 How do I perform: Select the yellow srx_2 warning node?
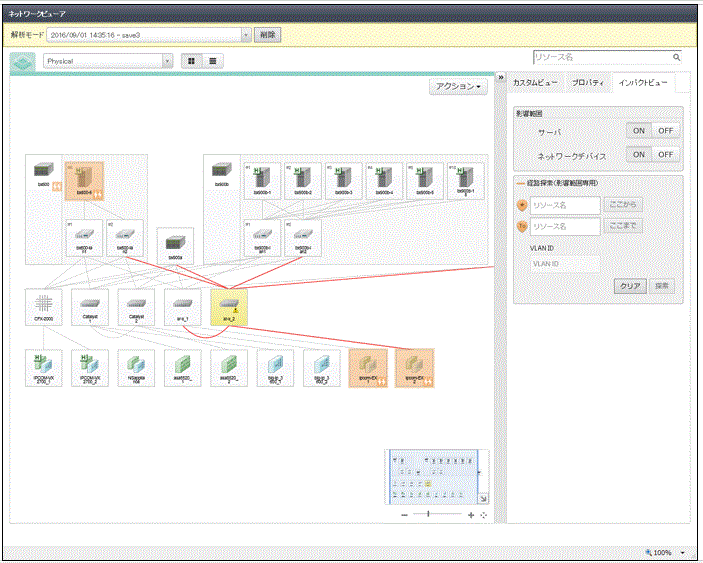(229, 307)
